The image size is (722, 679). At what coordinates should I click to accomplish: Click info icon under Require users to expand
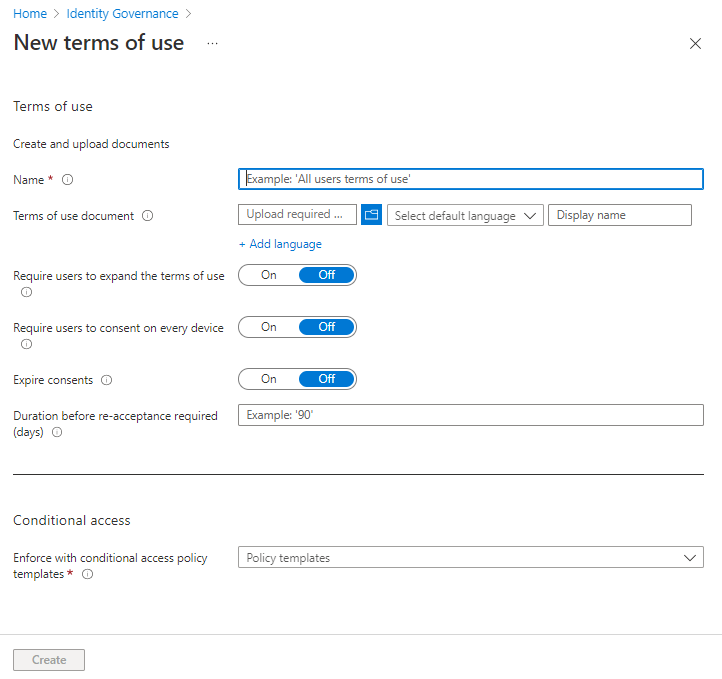click(26, 293)
